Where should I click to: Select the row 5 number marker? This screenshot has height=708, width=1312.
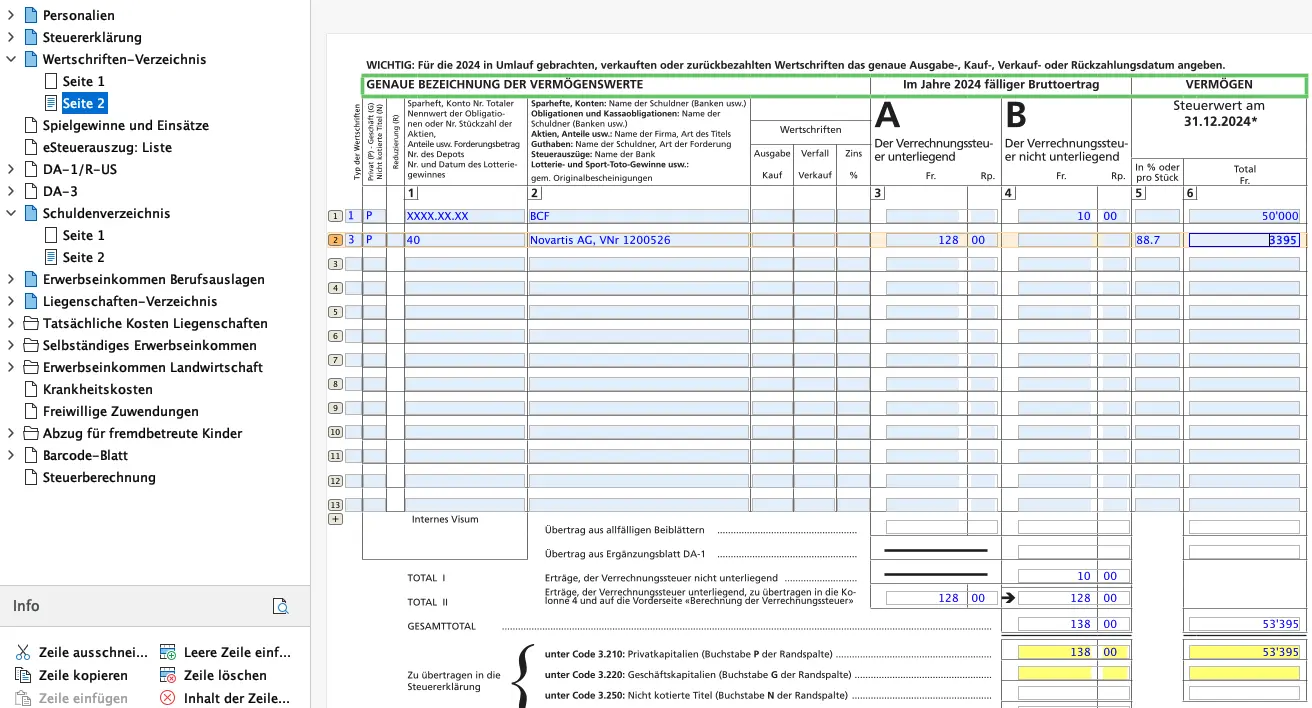click(x=335, y=312)
